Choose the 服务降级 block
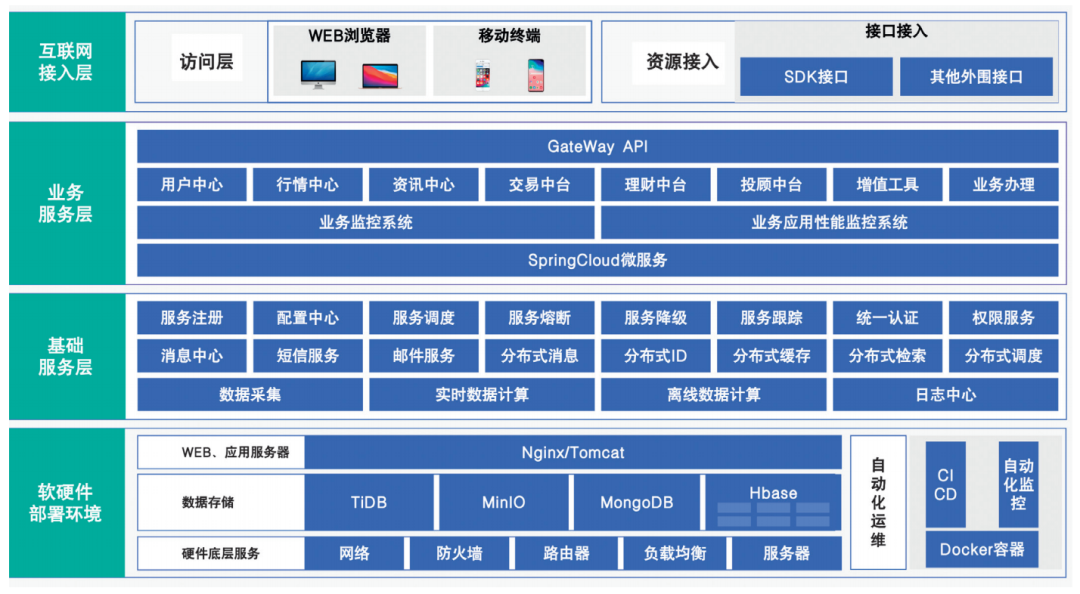 click(655, 318)
